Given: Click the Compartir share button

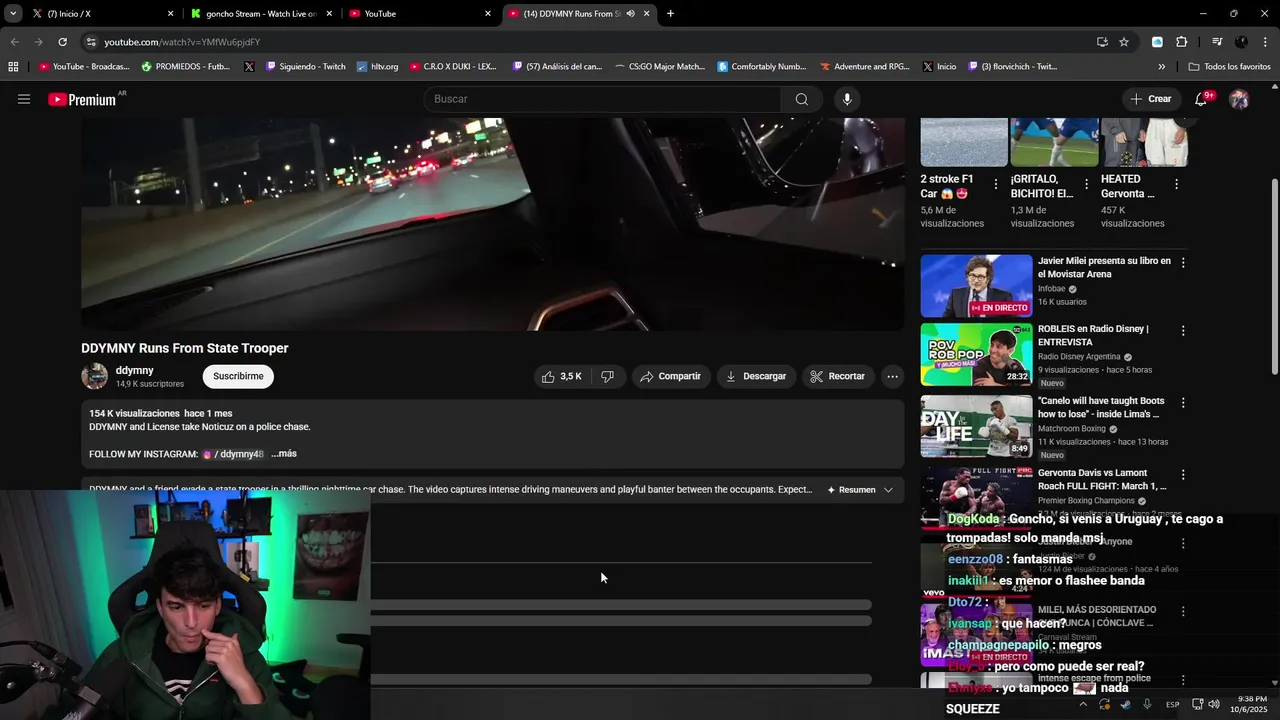Looking at the screenshot, I should [670, 376].
